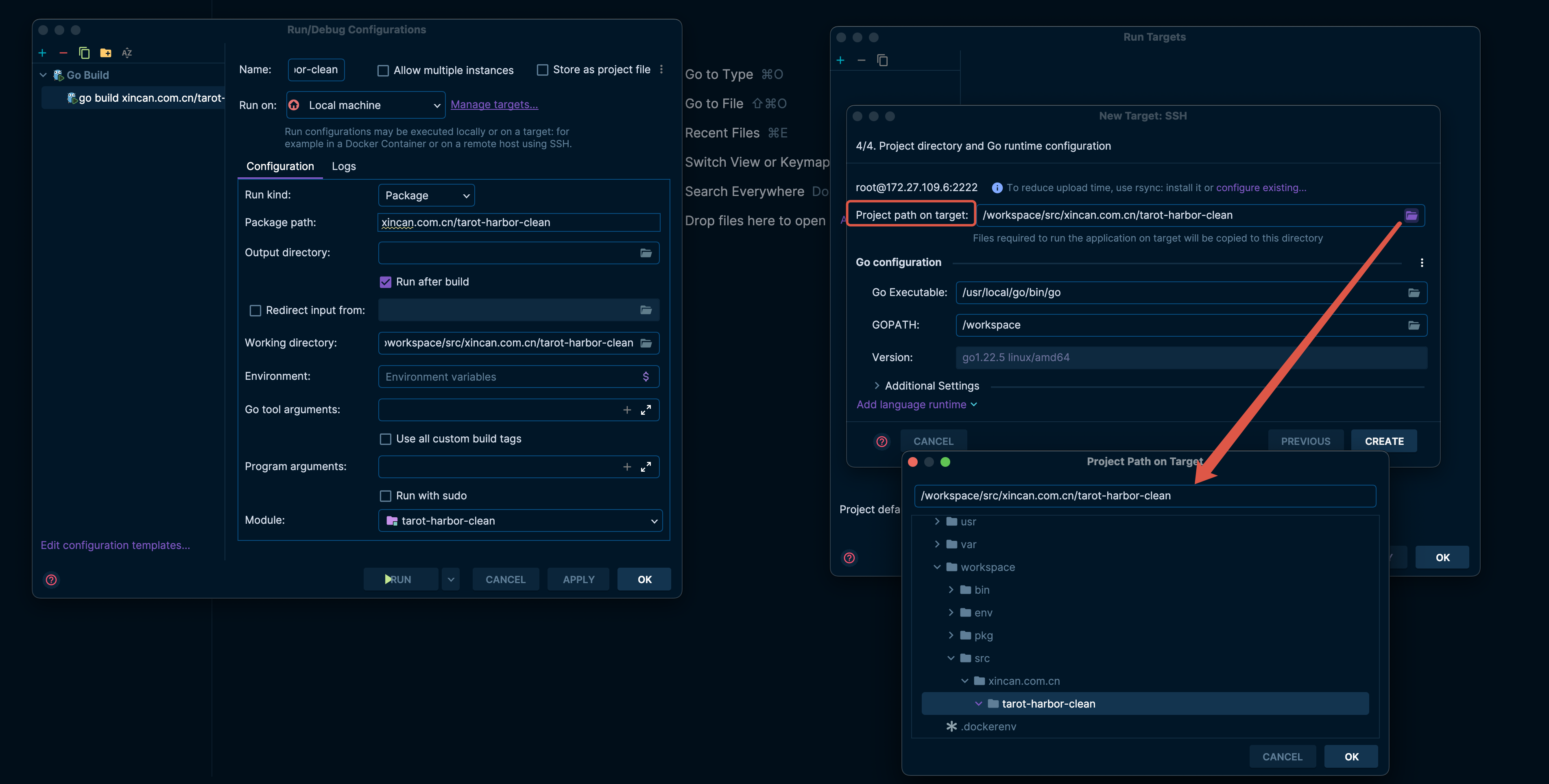This screenshot has width=1549, height=784.
Task: Enable Run with sudo checkbox
Action: [x=386, y=496]
